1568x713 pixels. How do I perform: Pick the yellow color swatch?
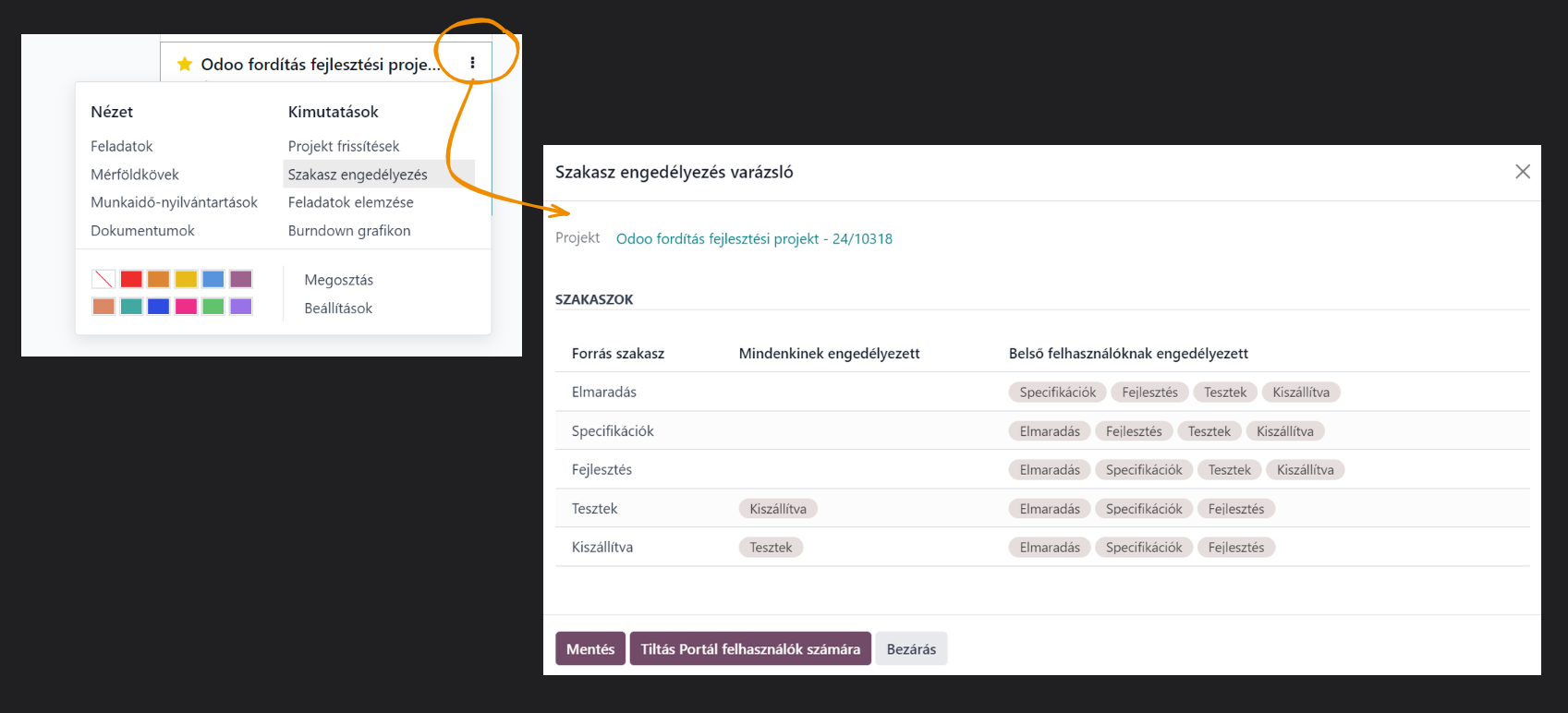[186, 279]
